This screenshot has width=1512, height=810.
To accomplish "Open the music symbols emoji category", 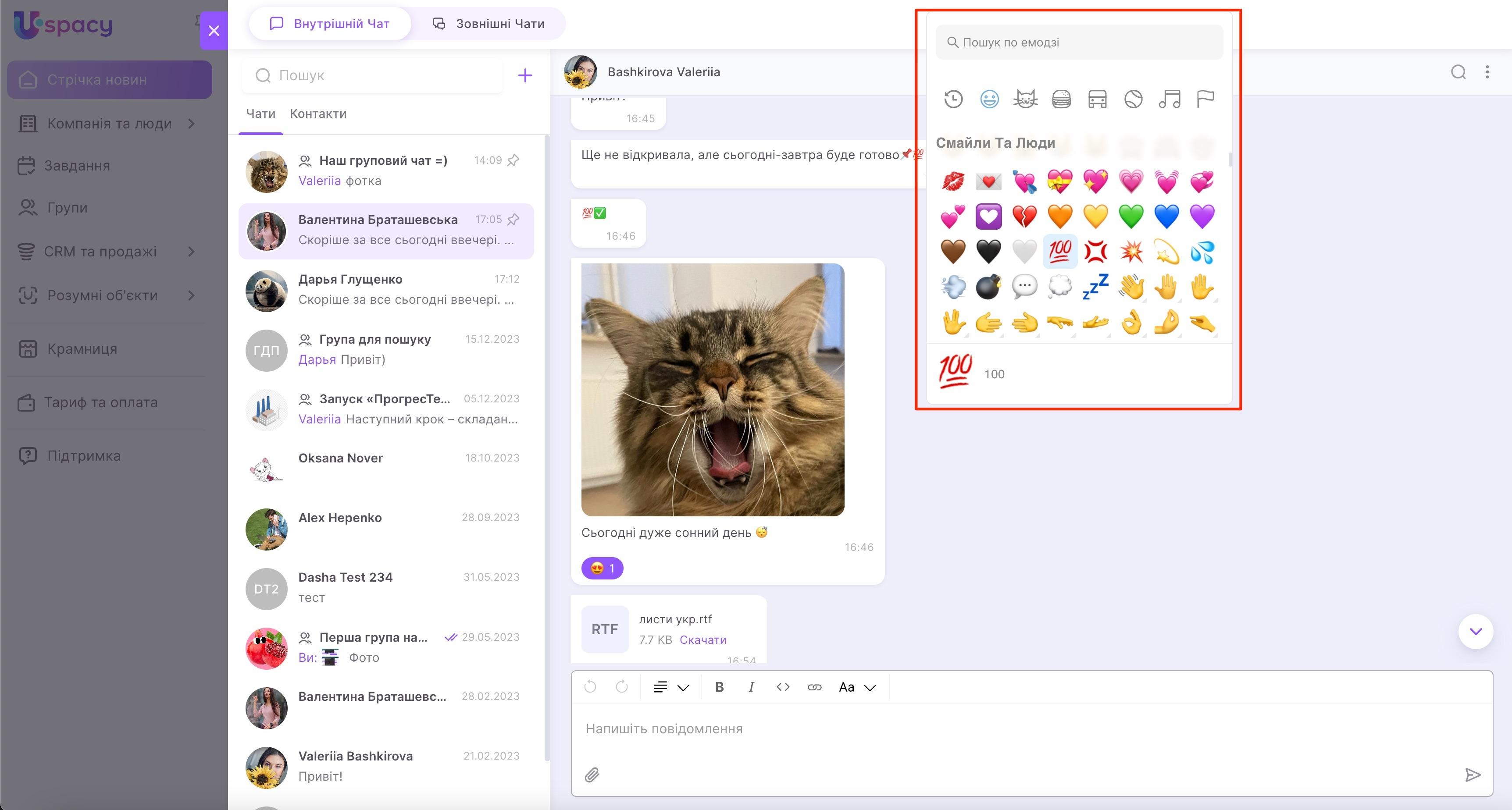I will [1169, 99].
